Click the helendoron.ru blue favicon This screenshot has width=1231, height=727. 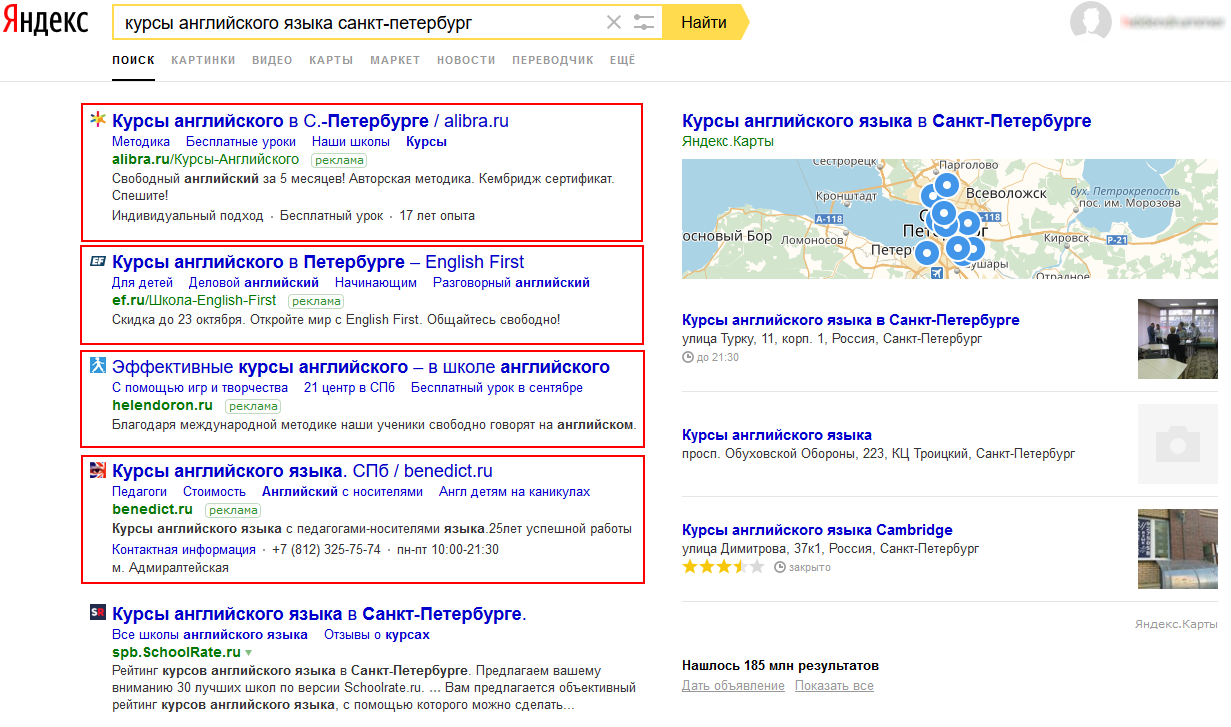point(97,366)
